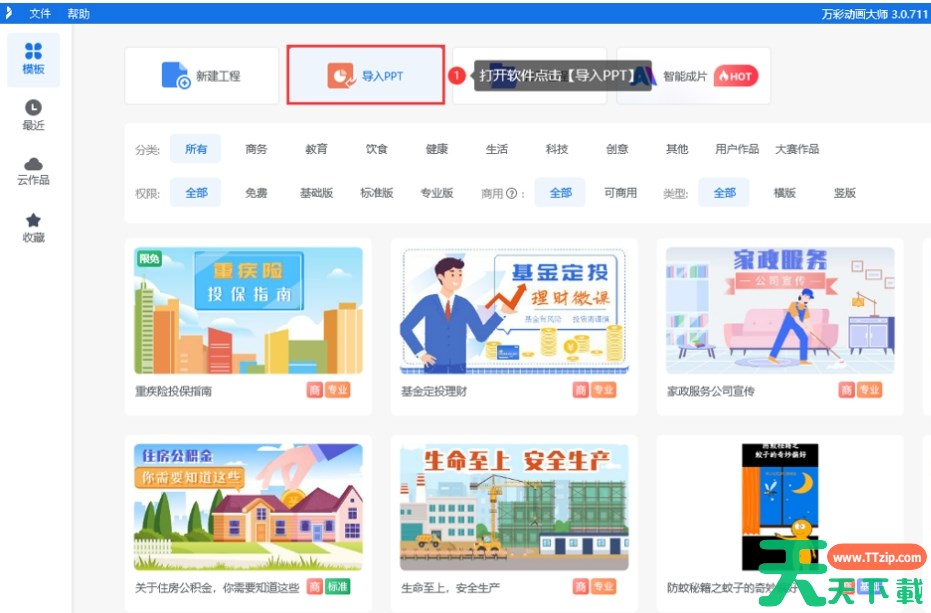Select the 科技 category filter
931x613 pixels.
[x=556, y=149]
